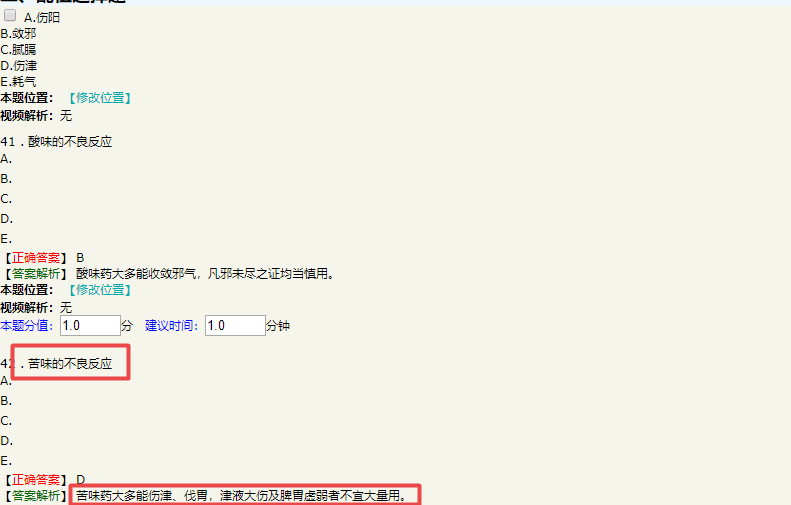
Task: Focus the 本题分值 score input field
Action: coord(90,326)
